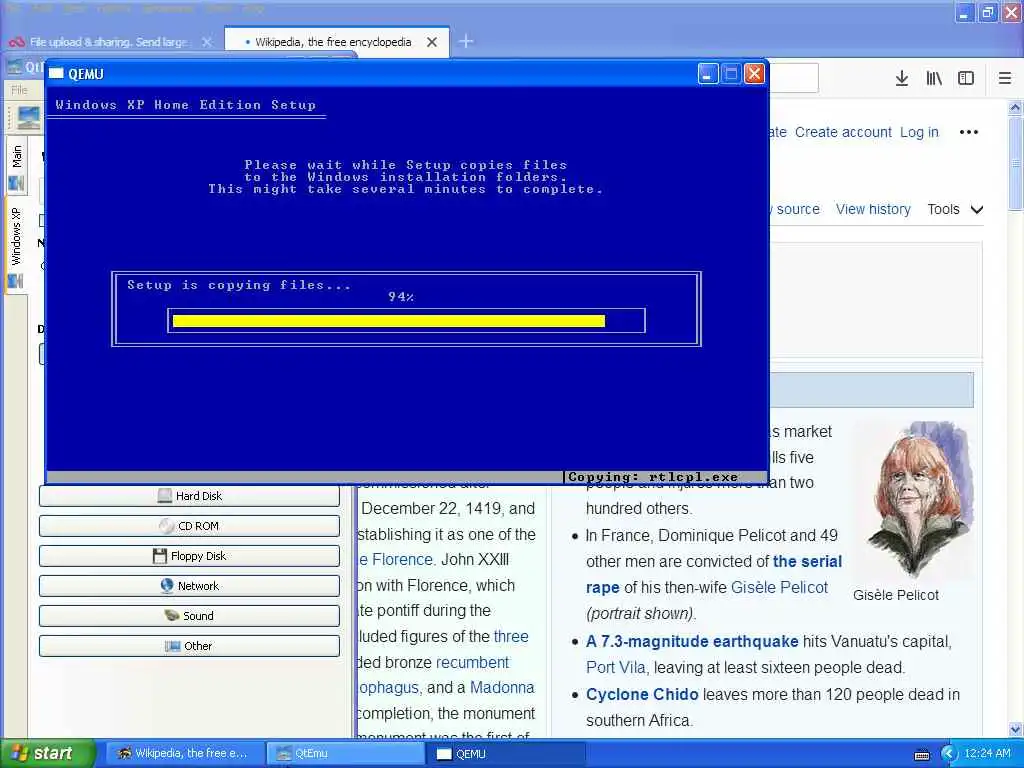Expand hidden tray icons arrow
Image resolution: width=1024 pixels, height=768 pixels.
[949, 754]
